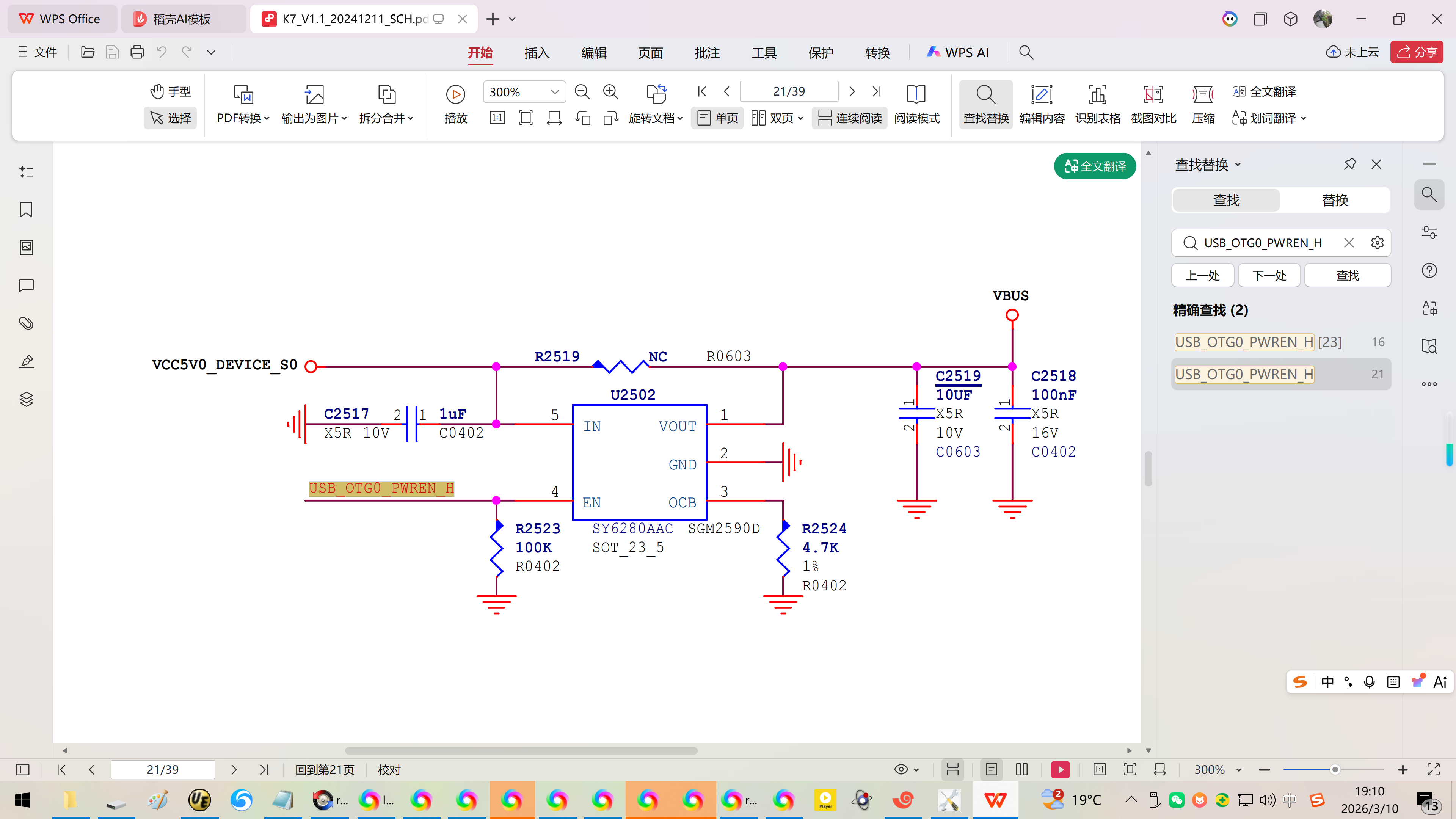This screenshot has width=1456, height=819.
Task: Adjust the bottom zoom slider handle
Action: (1335, 770)
